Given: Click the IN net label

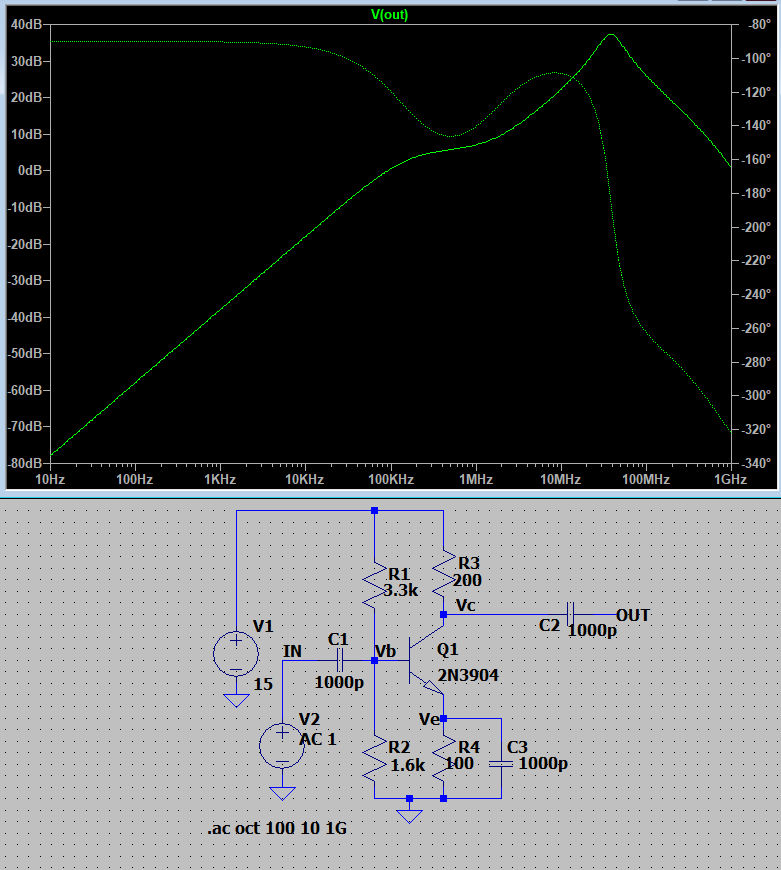Looking at the screenshot, I should (292, 652).
